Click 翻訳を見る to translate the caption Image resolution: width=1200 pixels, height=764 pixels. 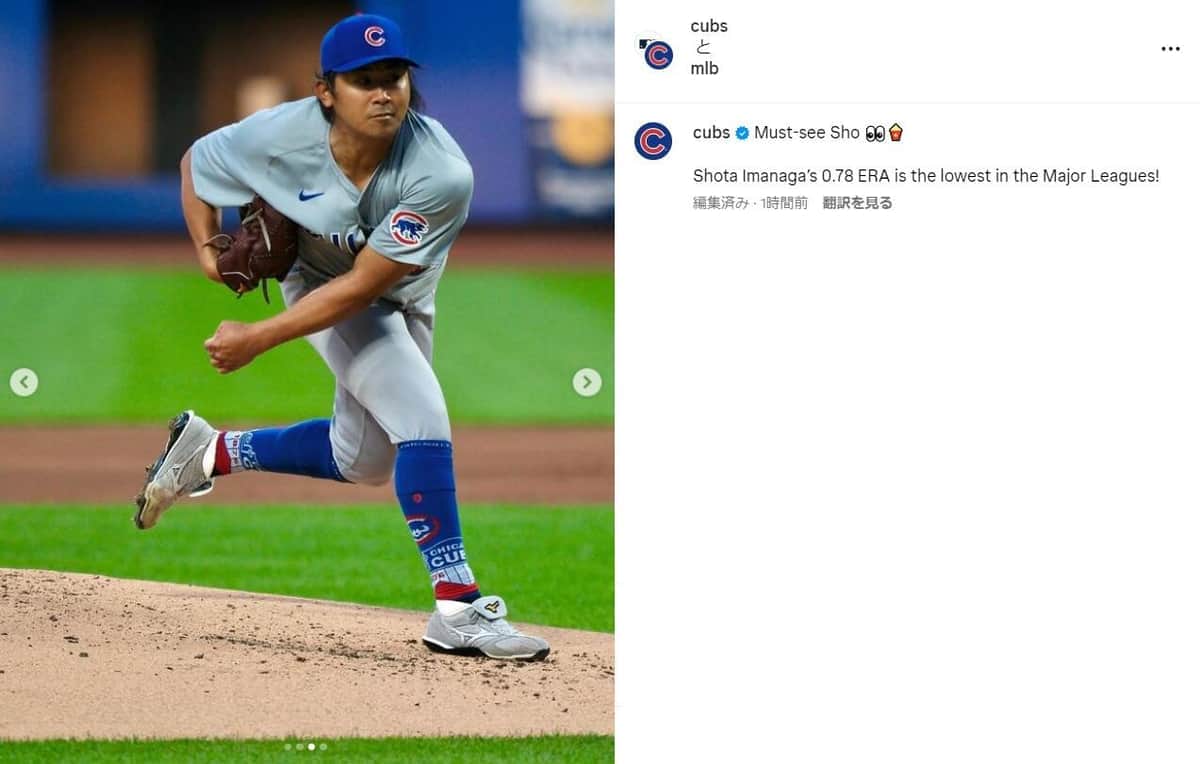coord(857,203)
